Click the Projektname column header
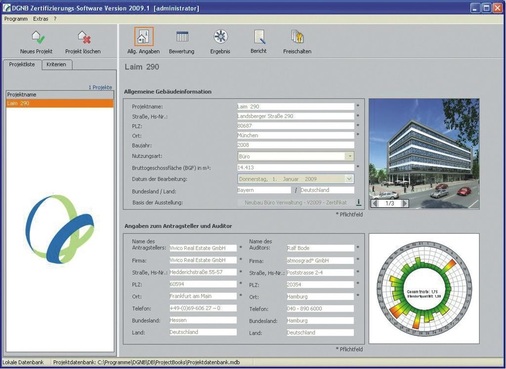The width and height of the screenshot is (506, 369). [x=60, y=95]
